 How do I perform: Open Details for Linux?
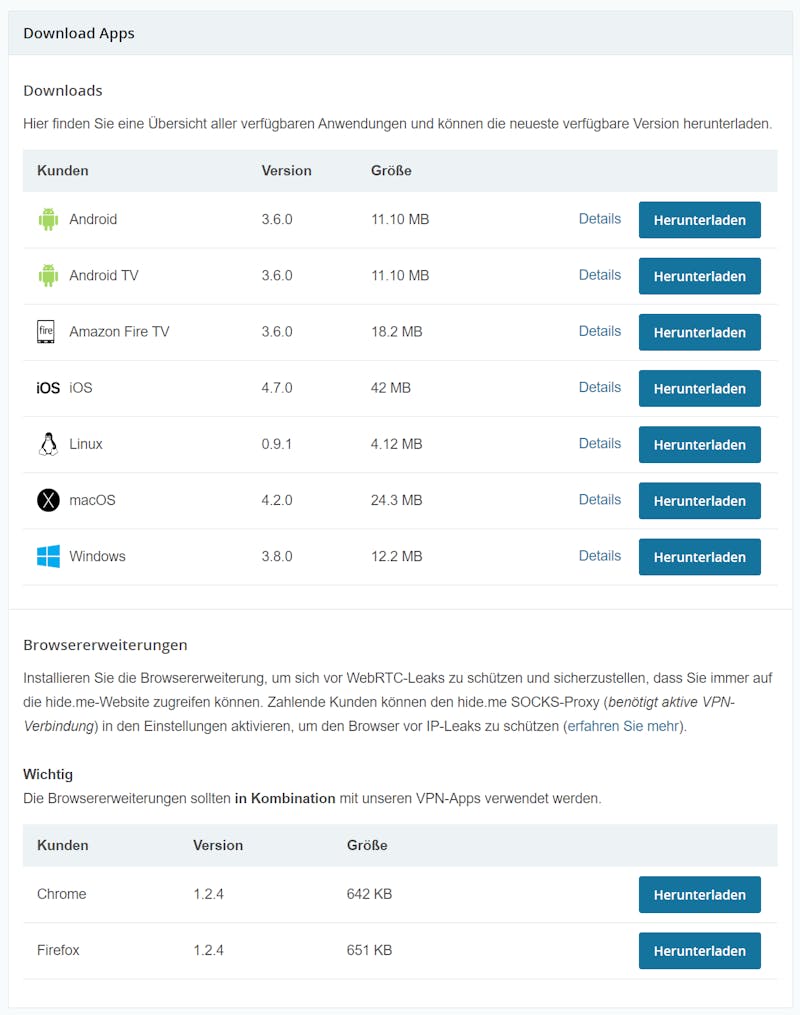[599, 443]
